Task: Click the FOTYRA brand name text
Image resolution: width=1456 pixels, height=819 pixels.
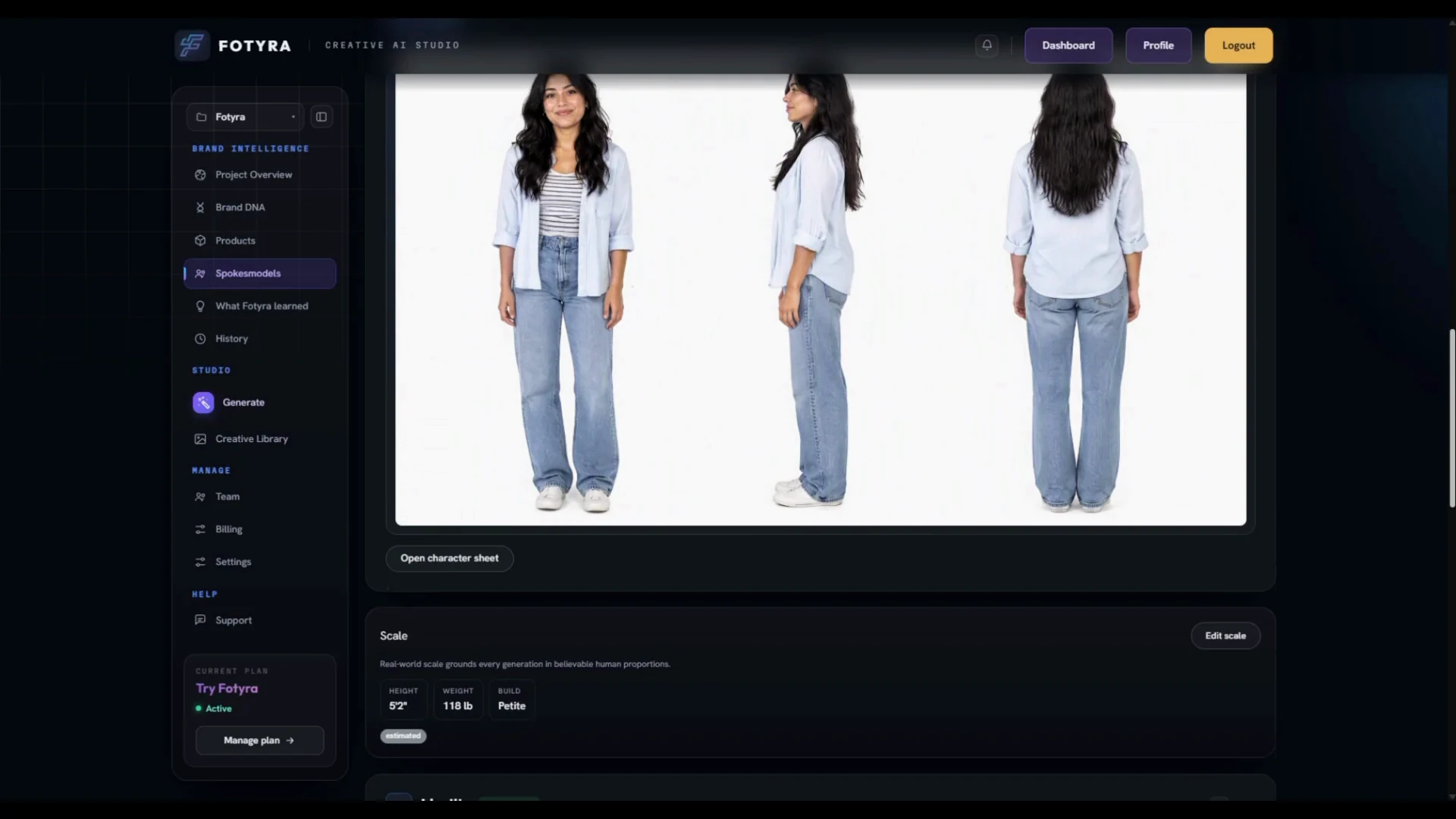Action: (x=255, y=46)
